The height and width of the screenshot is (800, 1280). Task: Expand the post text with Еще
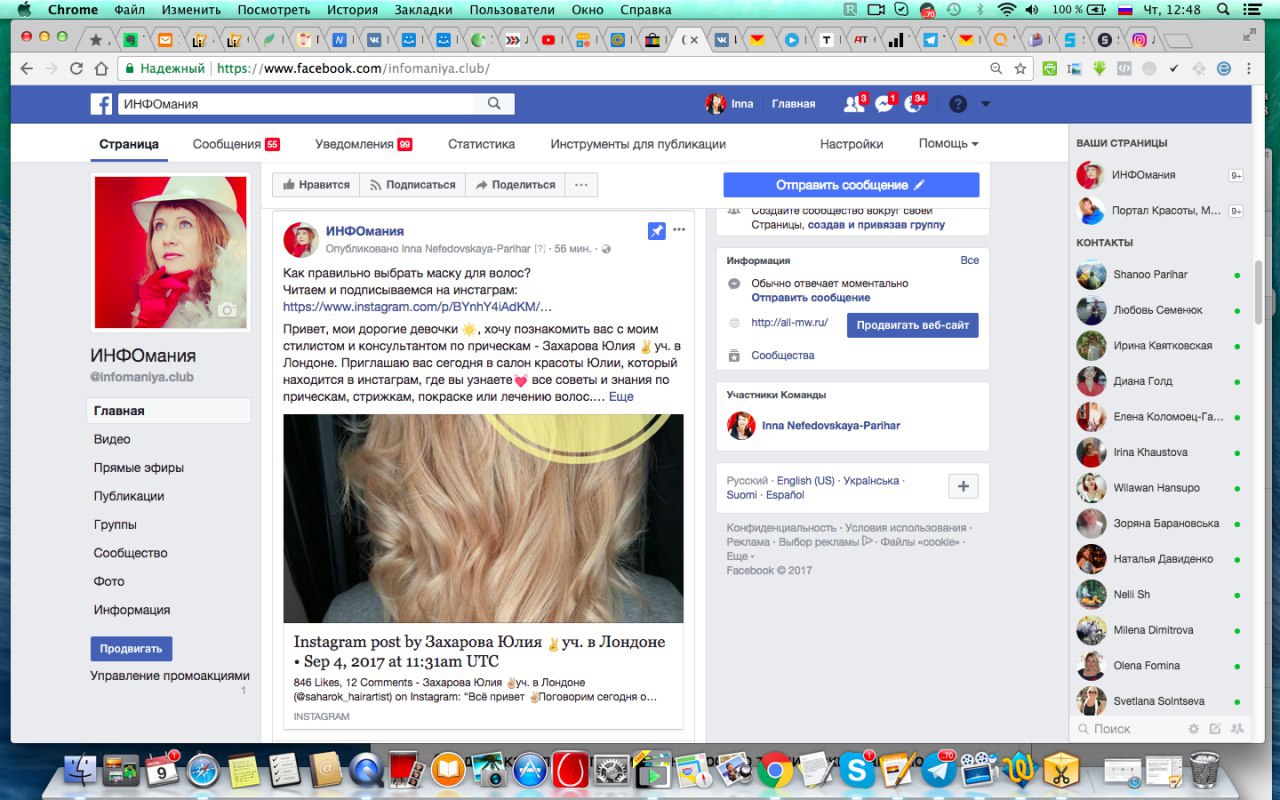tap(621, 397)
